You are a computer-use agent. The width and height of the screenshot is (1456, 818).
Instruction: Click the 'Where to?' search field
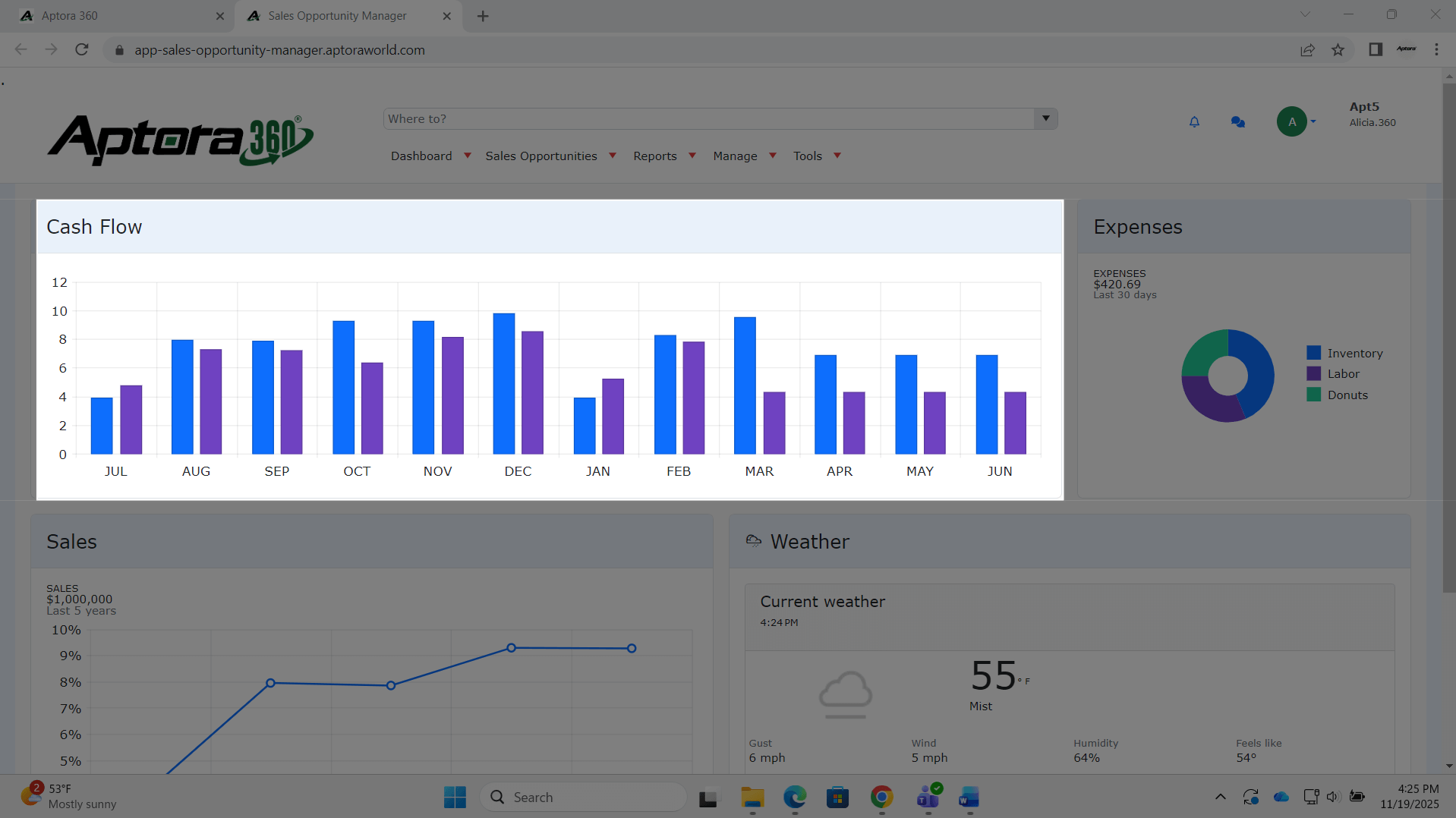click(708, 118)
